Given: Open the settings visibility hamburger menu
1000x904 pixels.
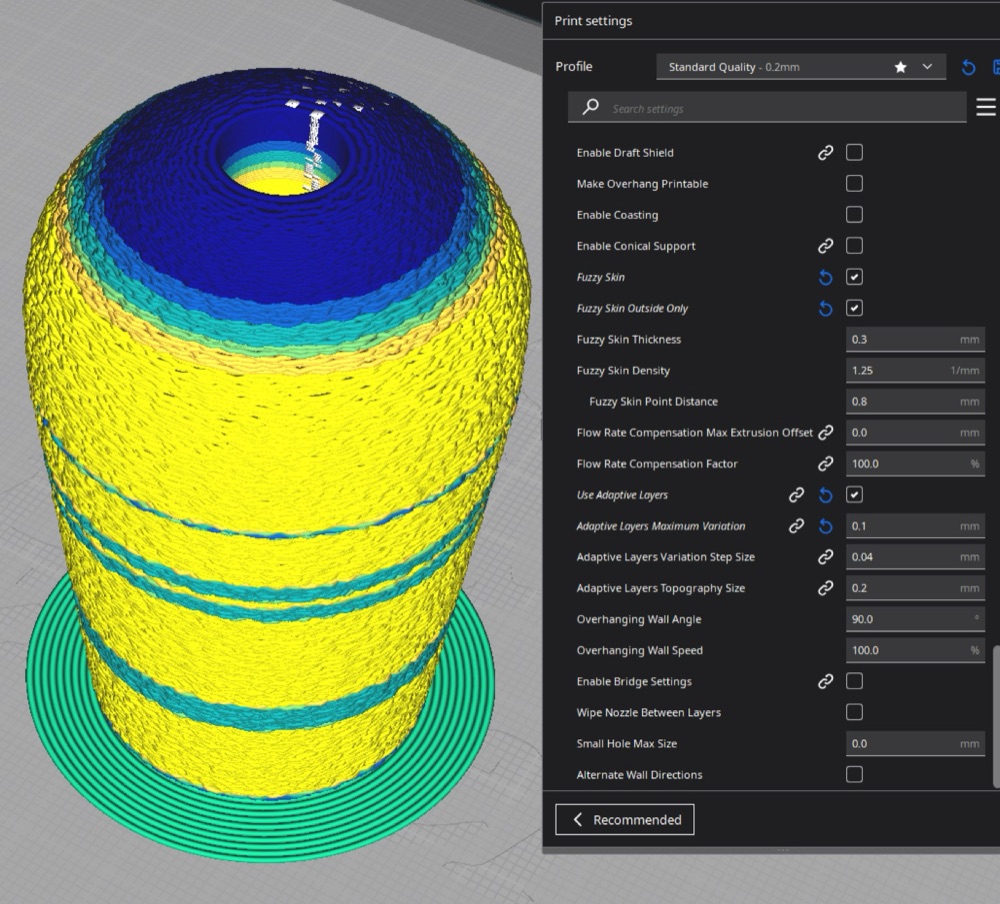Looking at the screenshot, I should 985,107.
